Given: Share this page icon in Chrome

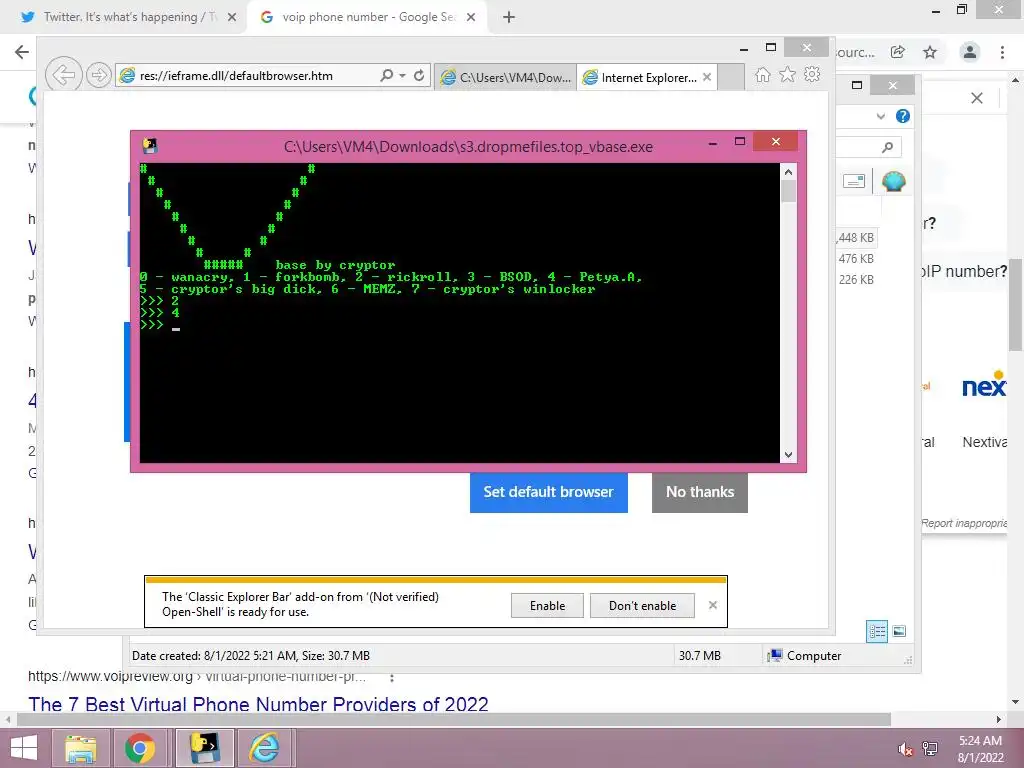Looking at the screenshot, I should (898, 52).
